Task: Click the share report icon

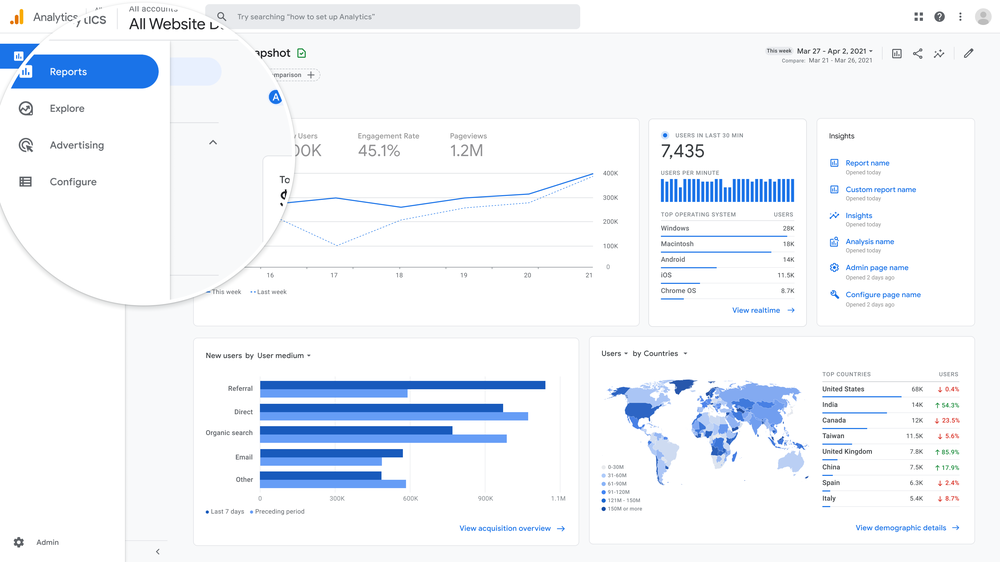Action: tap(918, 54)
